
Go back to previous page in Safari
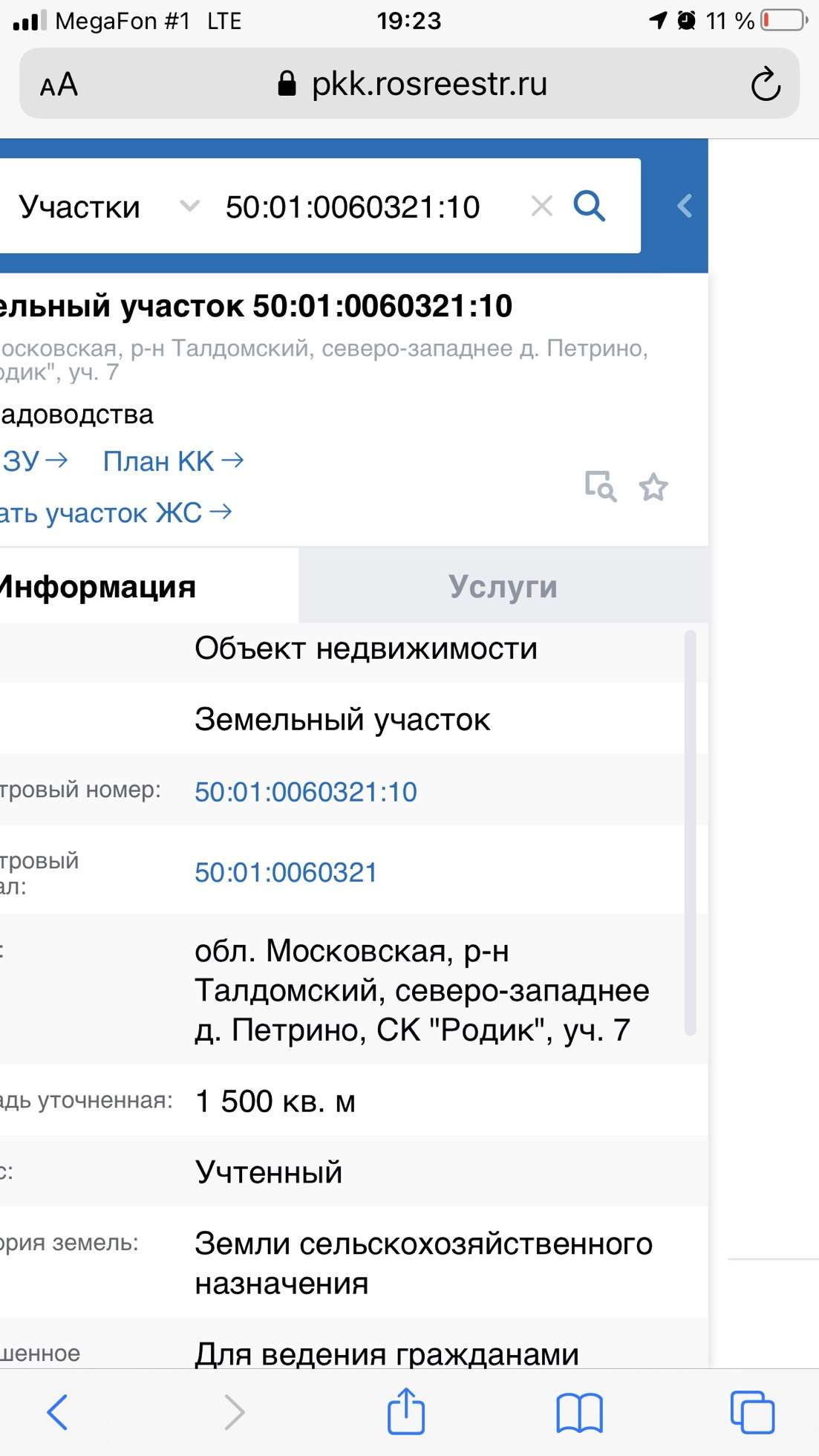point(58,1411)
